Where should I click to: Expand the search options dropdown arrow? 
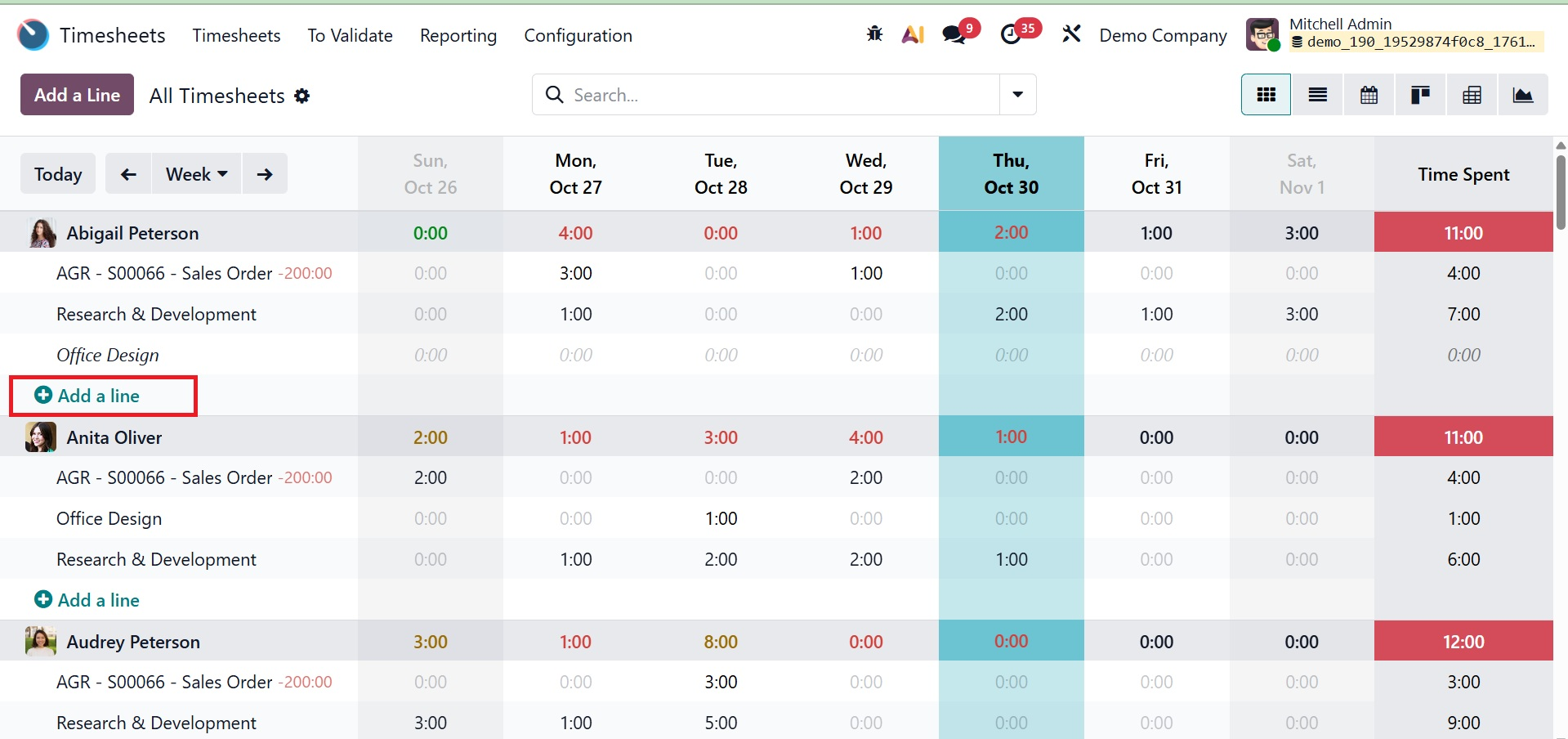(1017, 95)
